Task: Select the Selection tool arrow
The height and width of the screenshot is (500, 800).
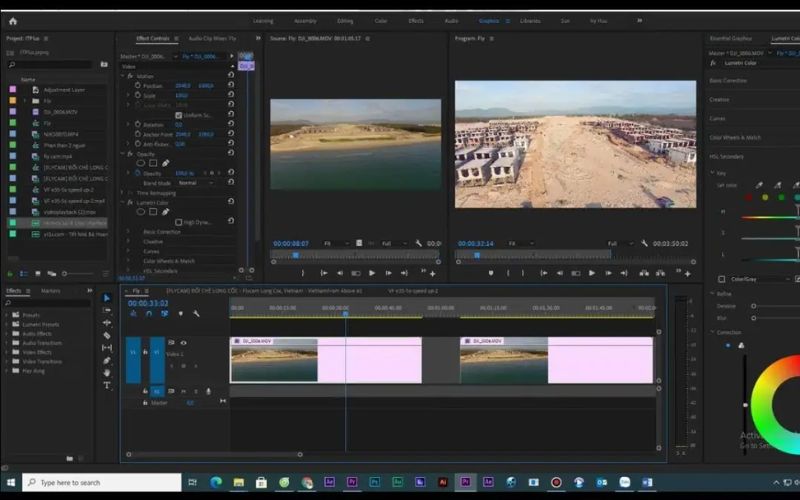Action: click(107, 298)
